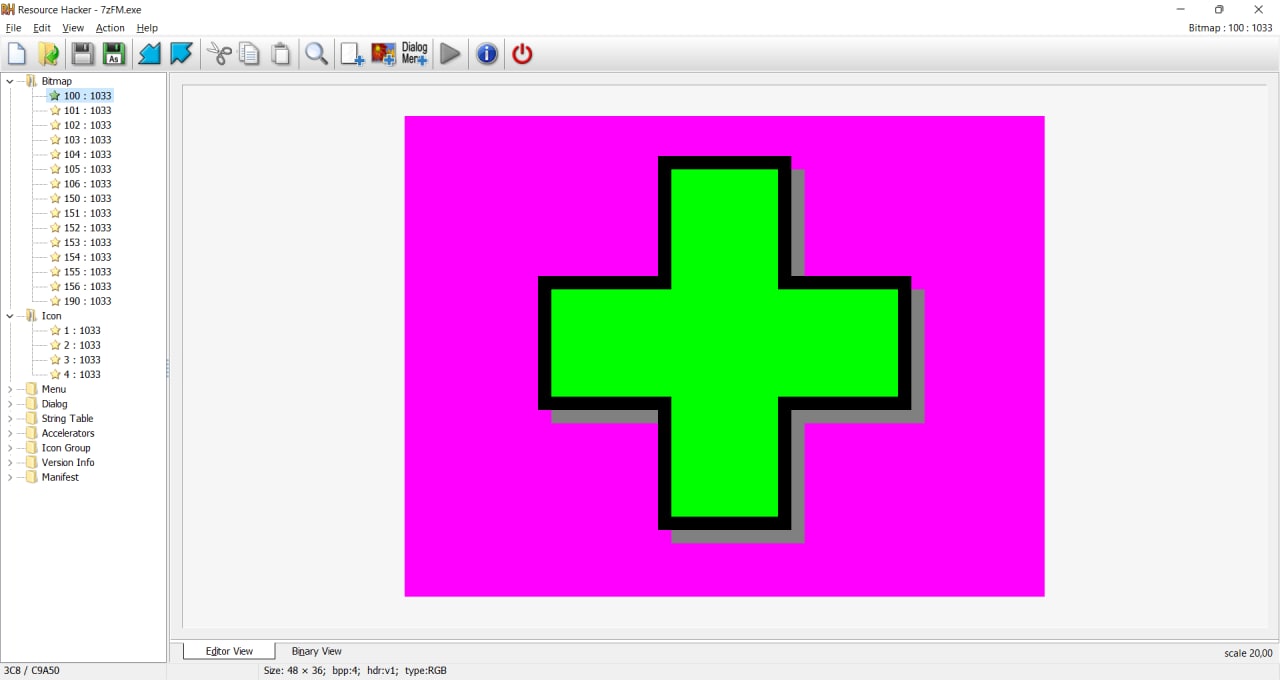Switch to the Binary View tab

click(317, 651)
